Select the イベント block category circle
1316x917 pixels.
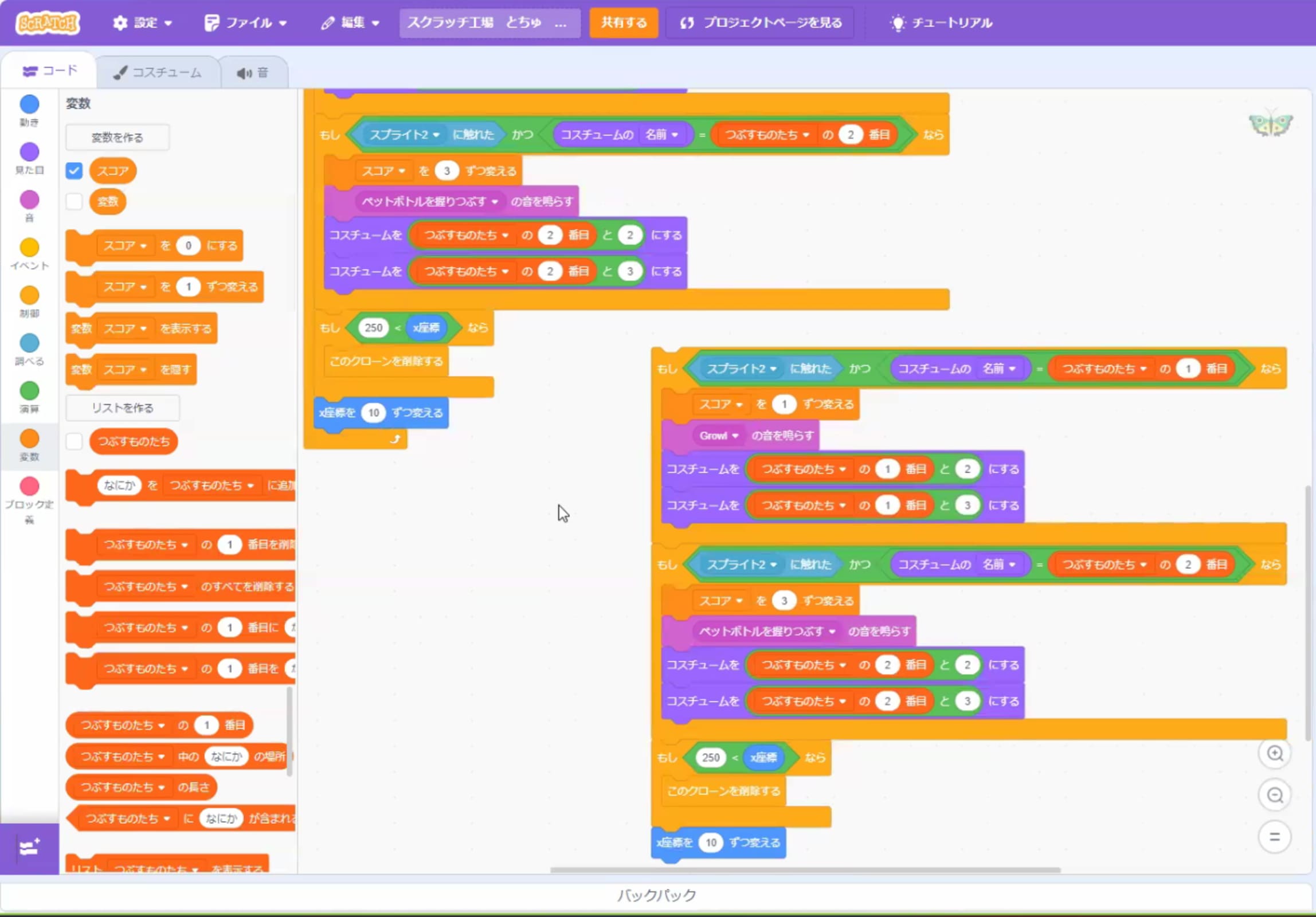pos(29,248)
